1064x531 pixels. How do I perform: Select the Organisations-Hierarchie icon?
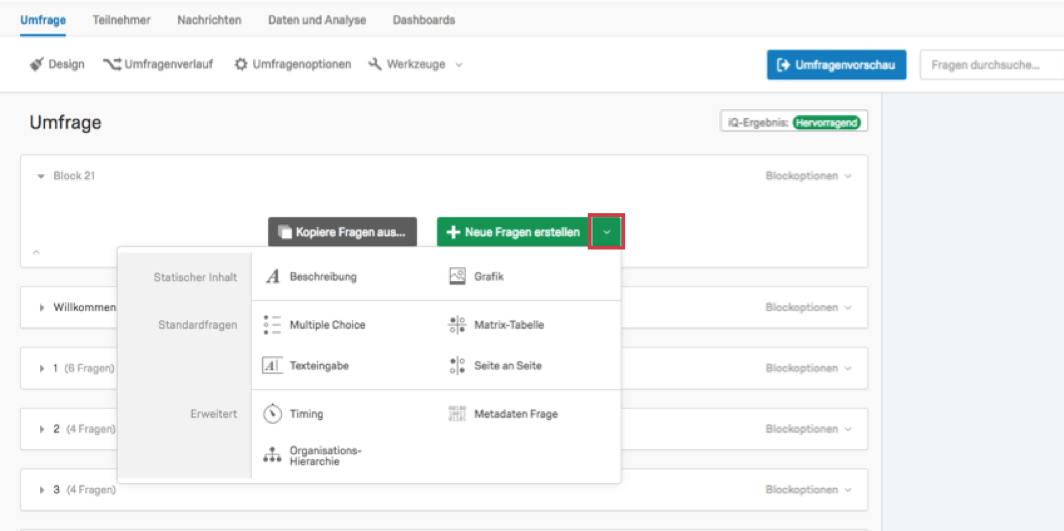pyautogui.click(x=272, y=456)
